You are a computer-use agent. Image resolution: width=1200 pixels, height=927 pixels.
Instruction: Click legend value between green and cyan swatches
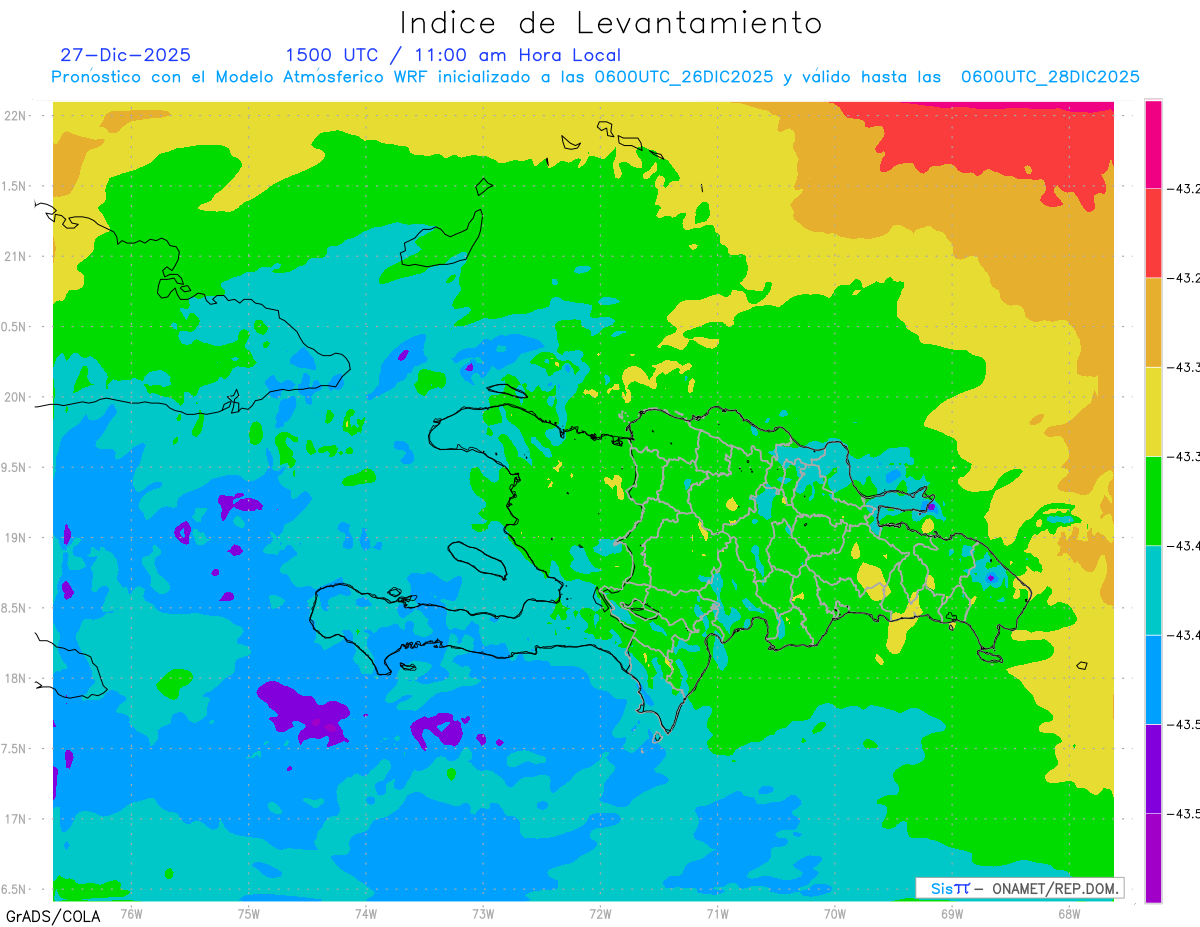pos(1184,545)
